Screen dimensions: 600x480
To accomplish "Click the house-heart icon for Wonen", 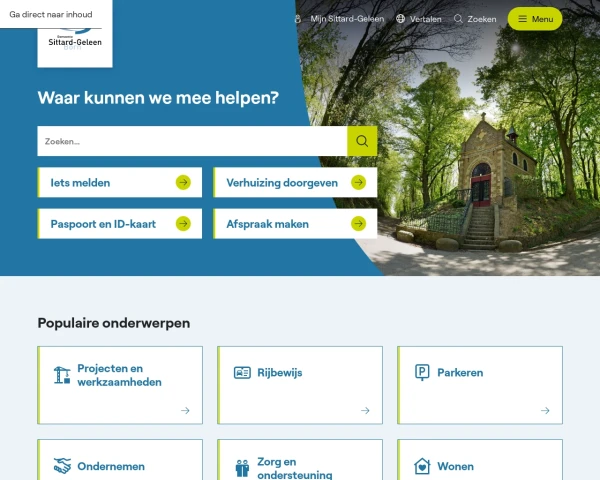I will click(x=422, y=466).
